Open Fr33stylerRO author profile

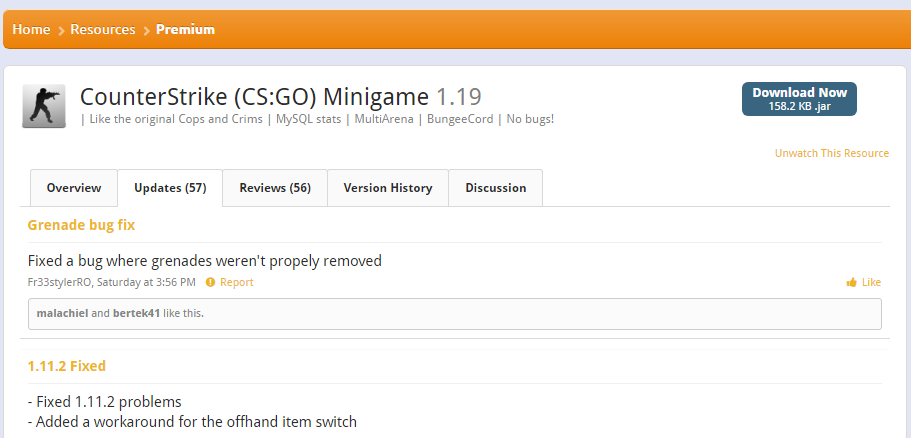60,282
